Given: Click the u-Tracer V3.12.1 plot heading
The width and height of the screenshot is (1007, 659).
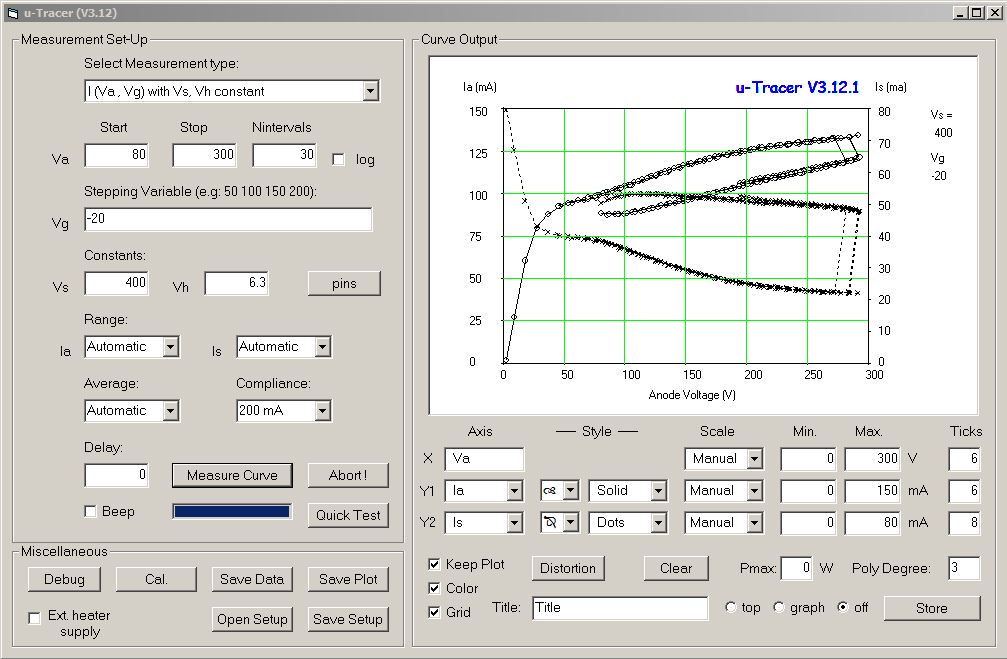Looking at the screenshot, I should [x=797, y=87].
